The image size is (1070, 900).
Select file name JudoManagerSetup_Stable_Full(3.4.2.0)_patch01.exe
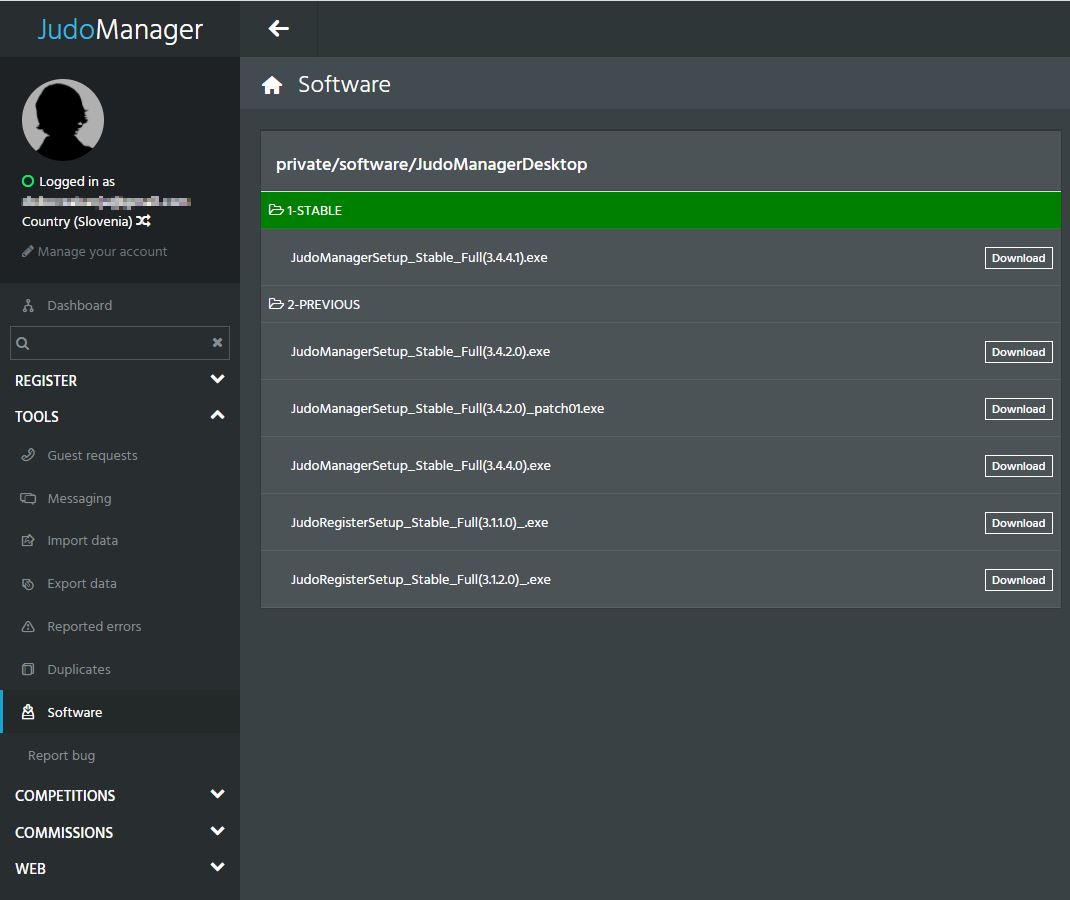[448, 409]
